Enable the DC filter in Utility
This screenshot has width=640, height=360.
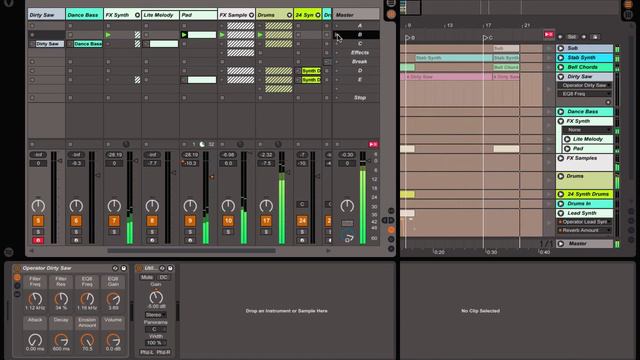tap(163, 277)
